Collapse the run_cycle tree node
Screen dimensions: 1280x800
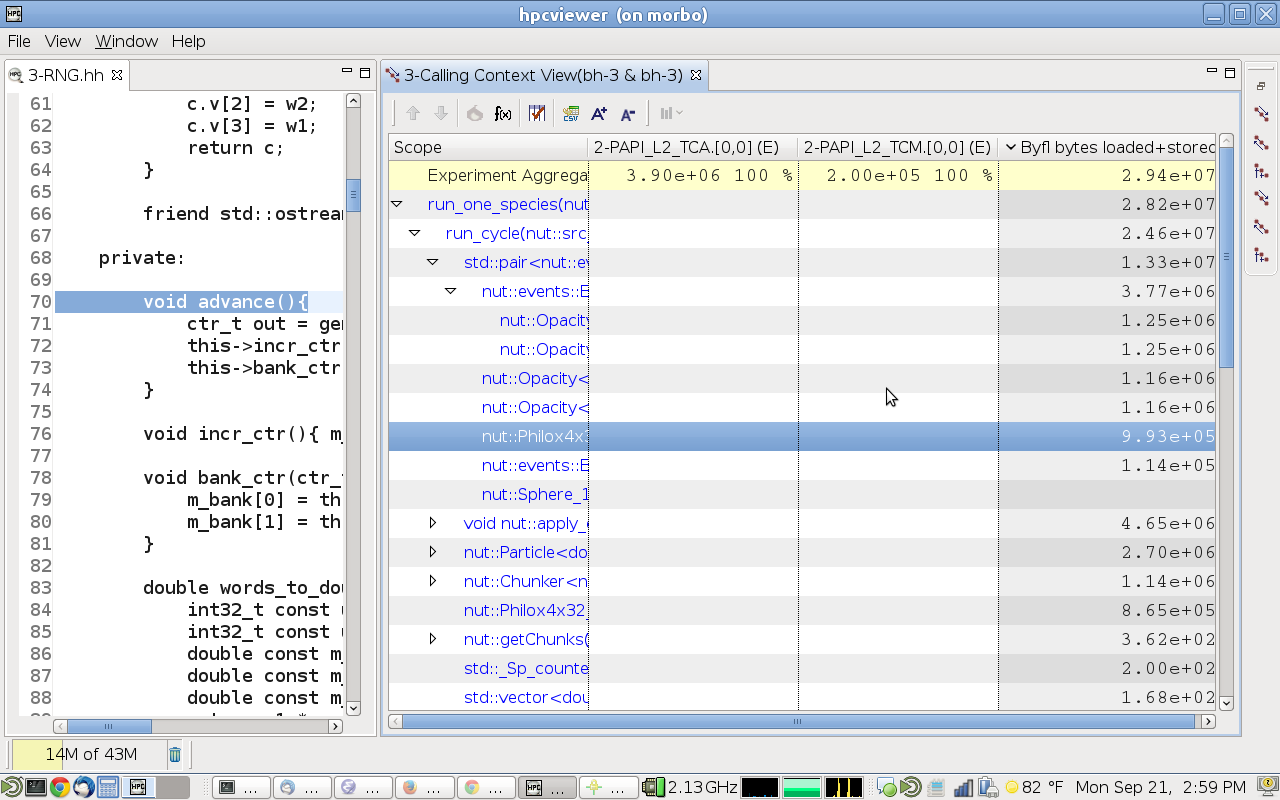click(x=414, y=233)
